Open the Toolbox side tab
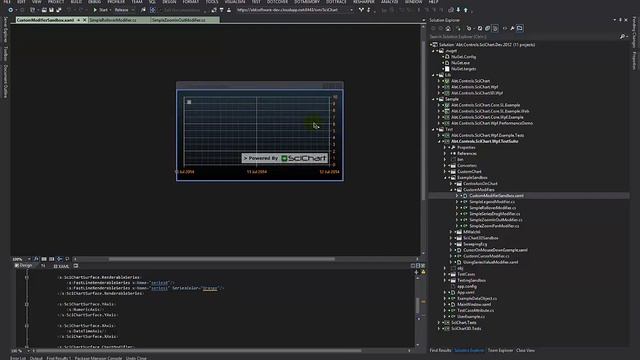This screenshot has height=360, width=640. [x=5, y=53]
